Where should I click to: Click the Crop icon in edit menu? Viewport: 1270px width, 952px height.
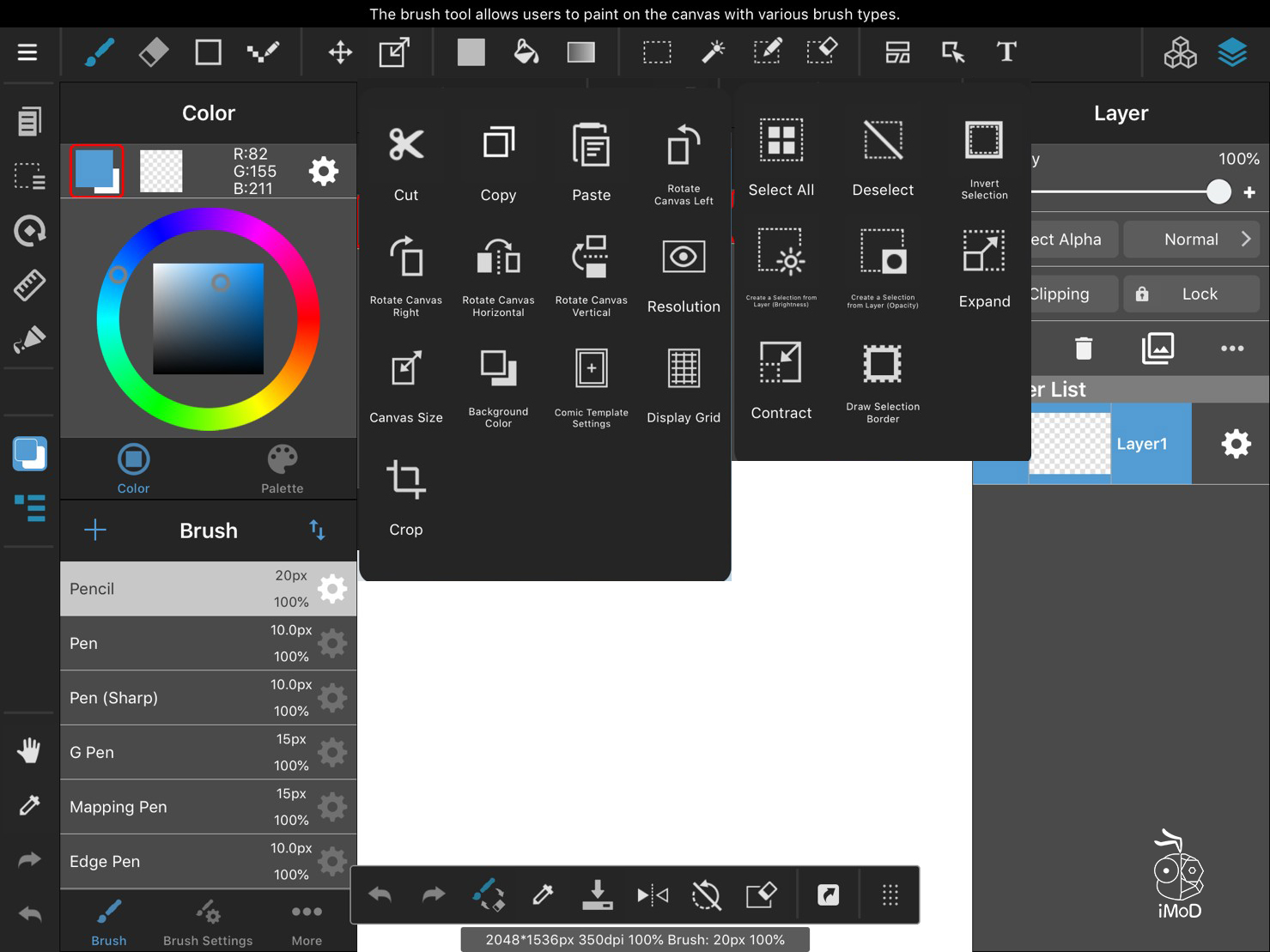coord(406,481)
